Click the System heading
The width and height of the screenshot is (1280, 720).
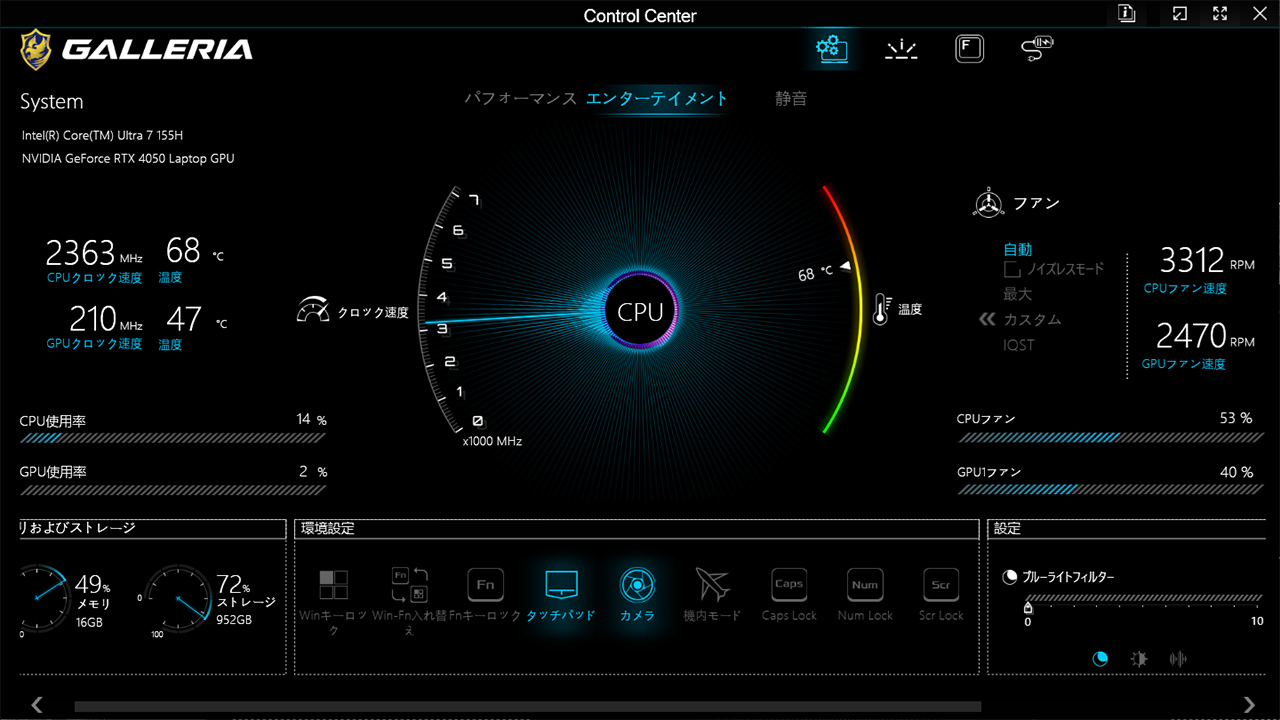click(52, 102)
